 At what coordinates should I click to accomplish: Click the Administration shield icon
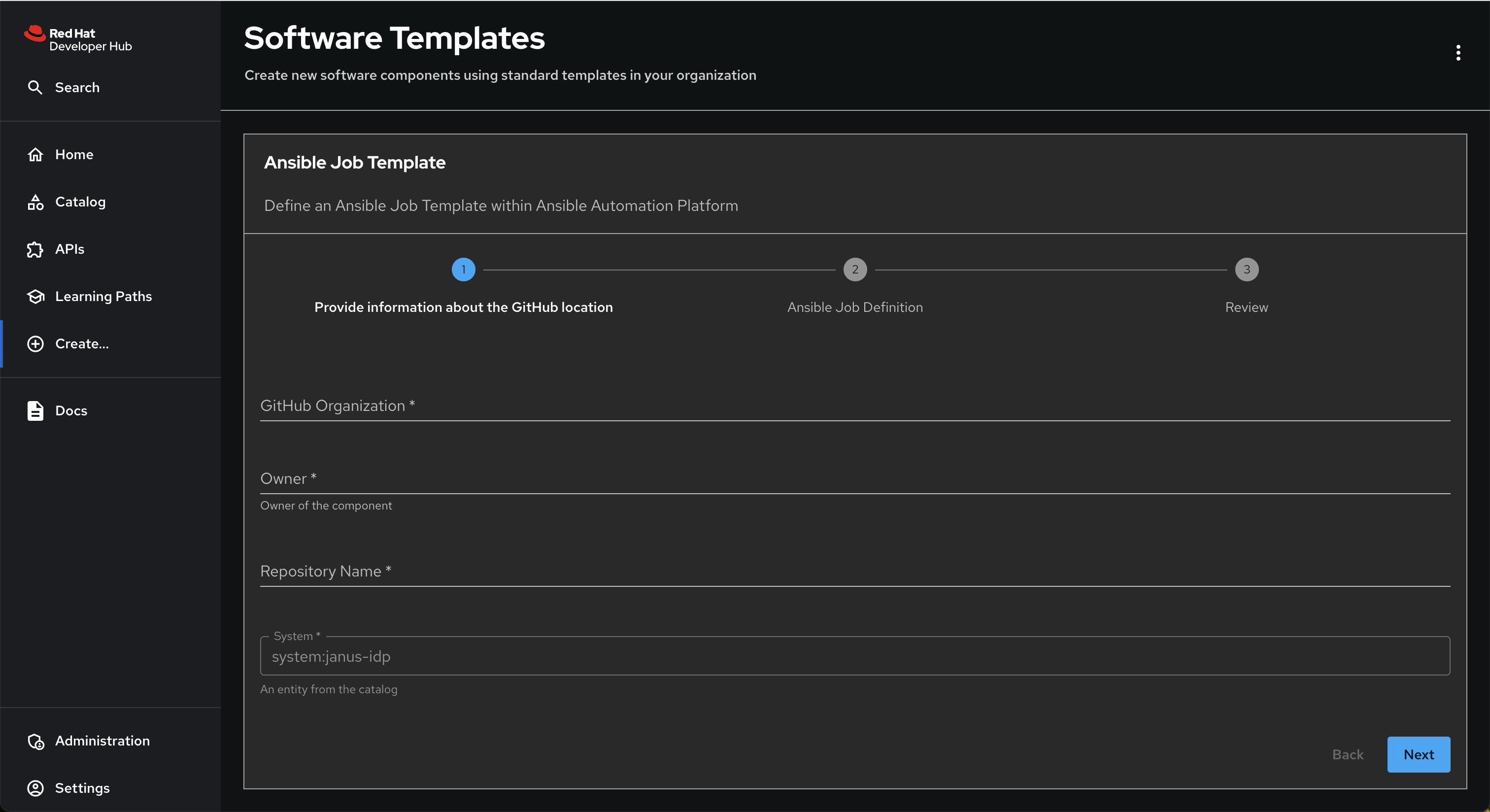click(35, 741)
